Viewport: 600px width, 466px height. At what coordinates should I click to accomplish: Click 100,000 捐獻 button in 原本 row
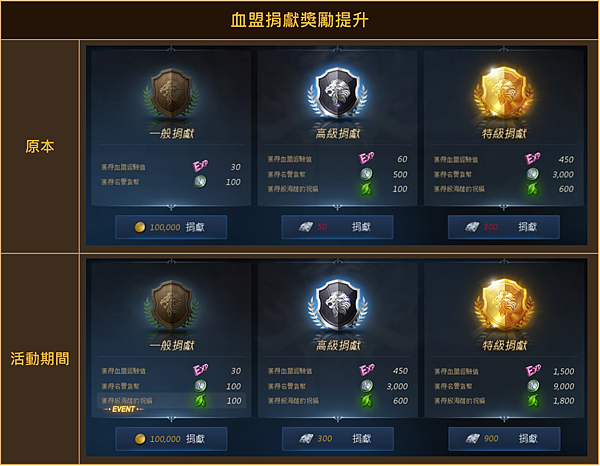(171, 227)
